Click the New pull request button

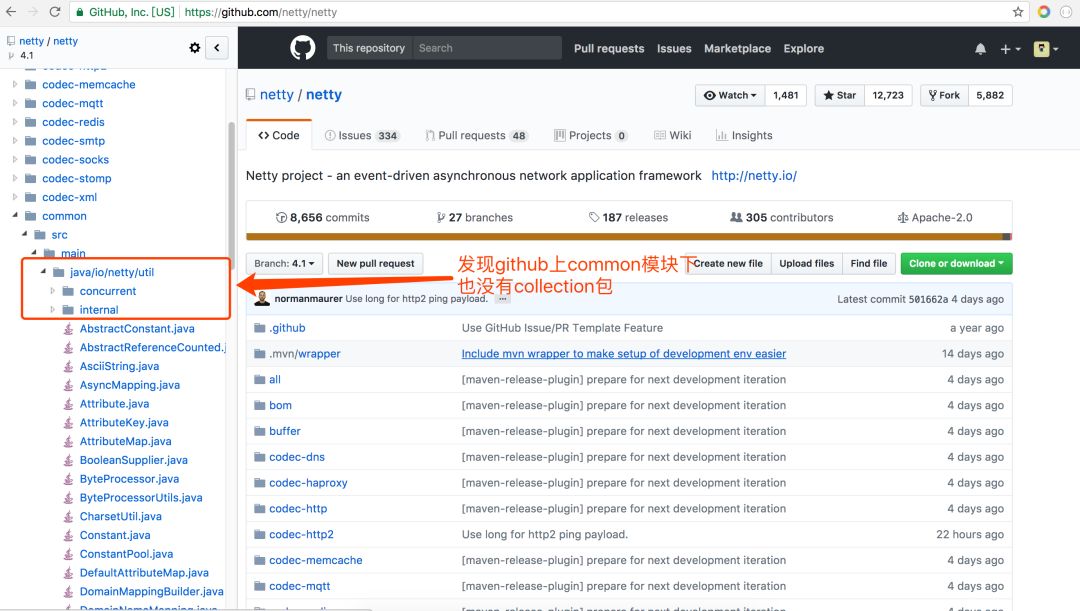click(x=375, y=263)
